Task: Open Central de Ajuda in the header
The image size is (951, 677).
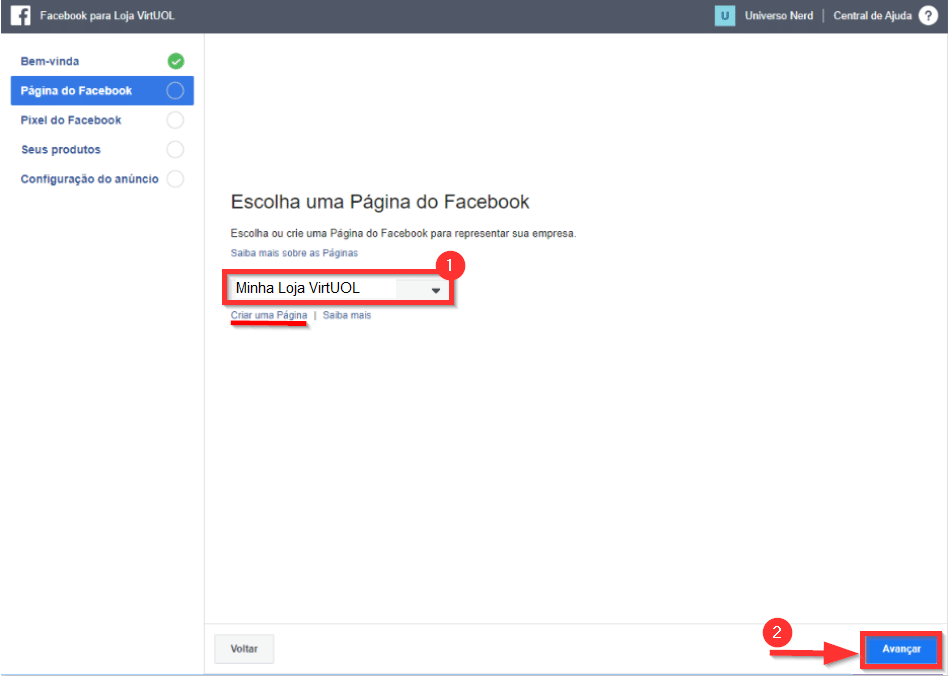Action: tap(872, 16)
